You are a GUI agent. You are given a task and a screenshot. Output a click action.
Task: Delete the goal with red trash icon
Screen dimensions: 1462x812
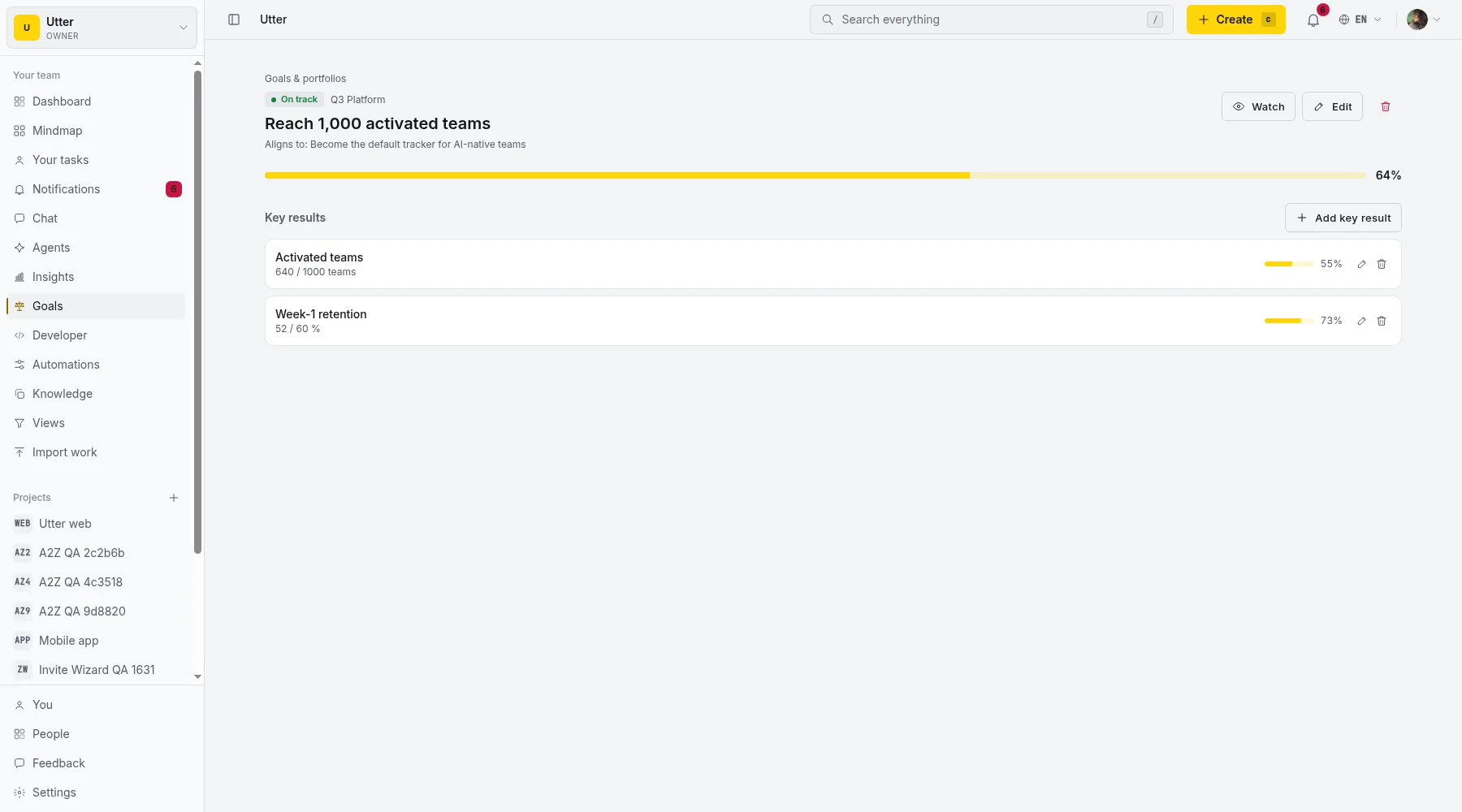1386,106
